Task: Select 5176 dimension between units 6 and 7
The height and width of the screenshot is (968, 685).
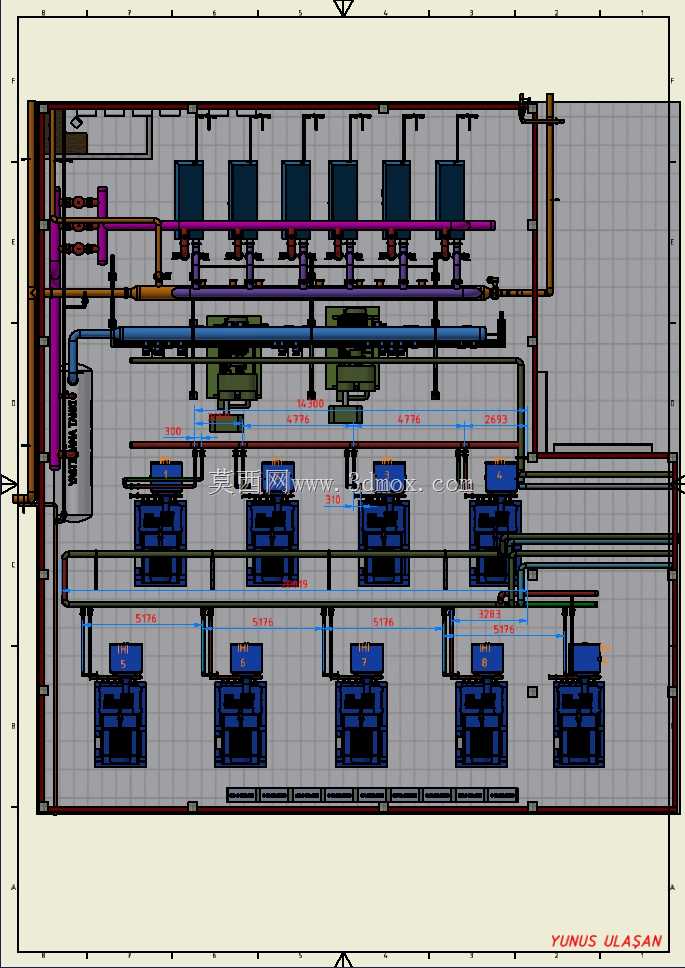Action: click(x=262, y=622)
